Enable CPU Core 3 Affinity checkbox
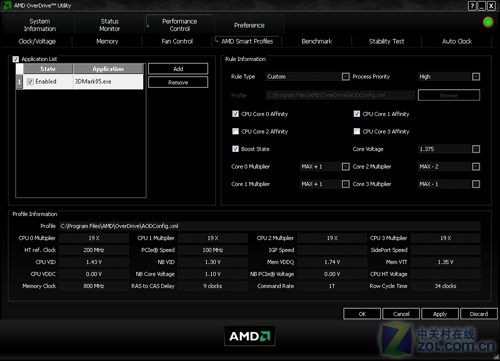 [x=357, y=131]
